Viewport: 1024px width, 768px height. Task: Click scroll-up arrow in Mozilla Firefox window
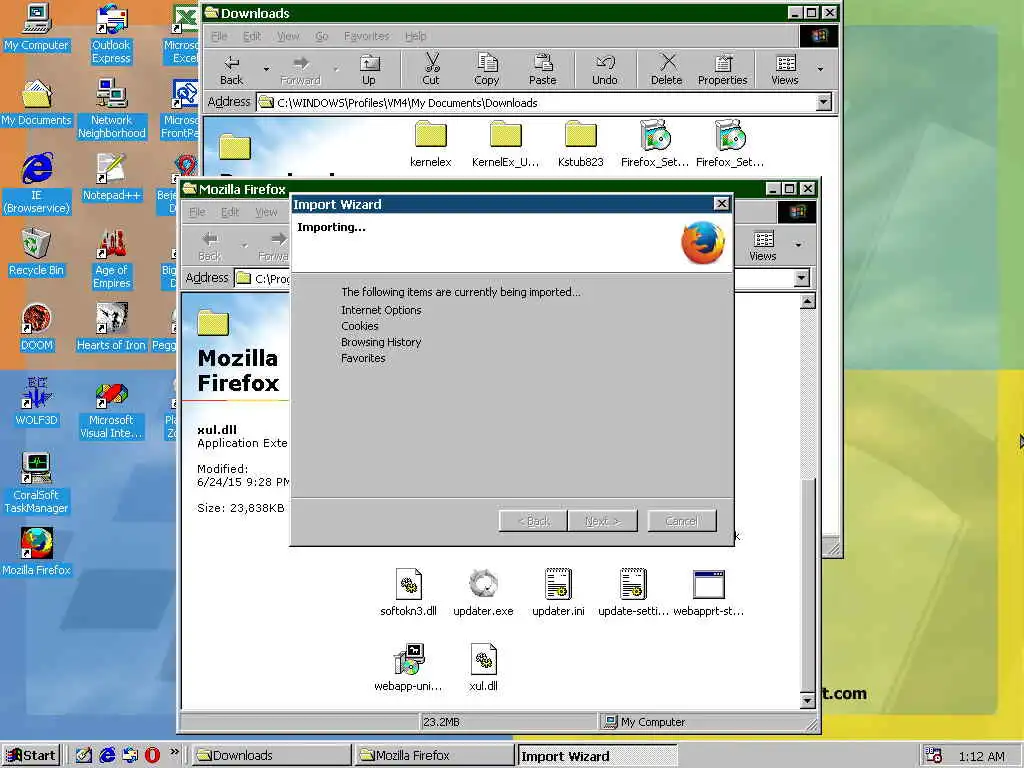point(808,301)
